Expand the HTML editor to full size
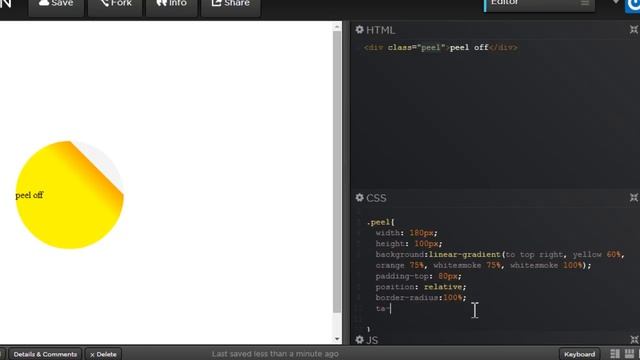The width and height of the screenshot is (640, 360). point(633,30)
